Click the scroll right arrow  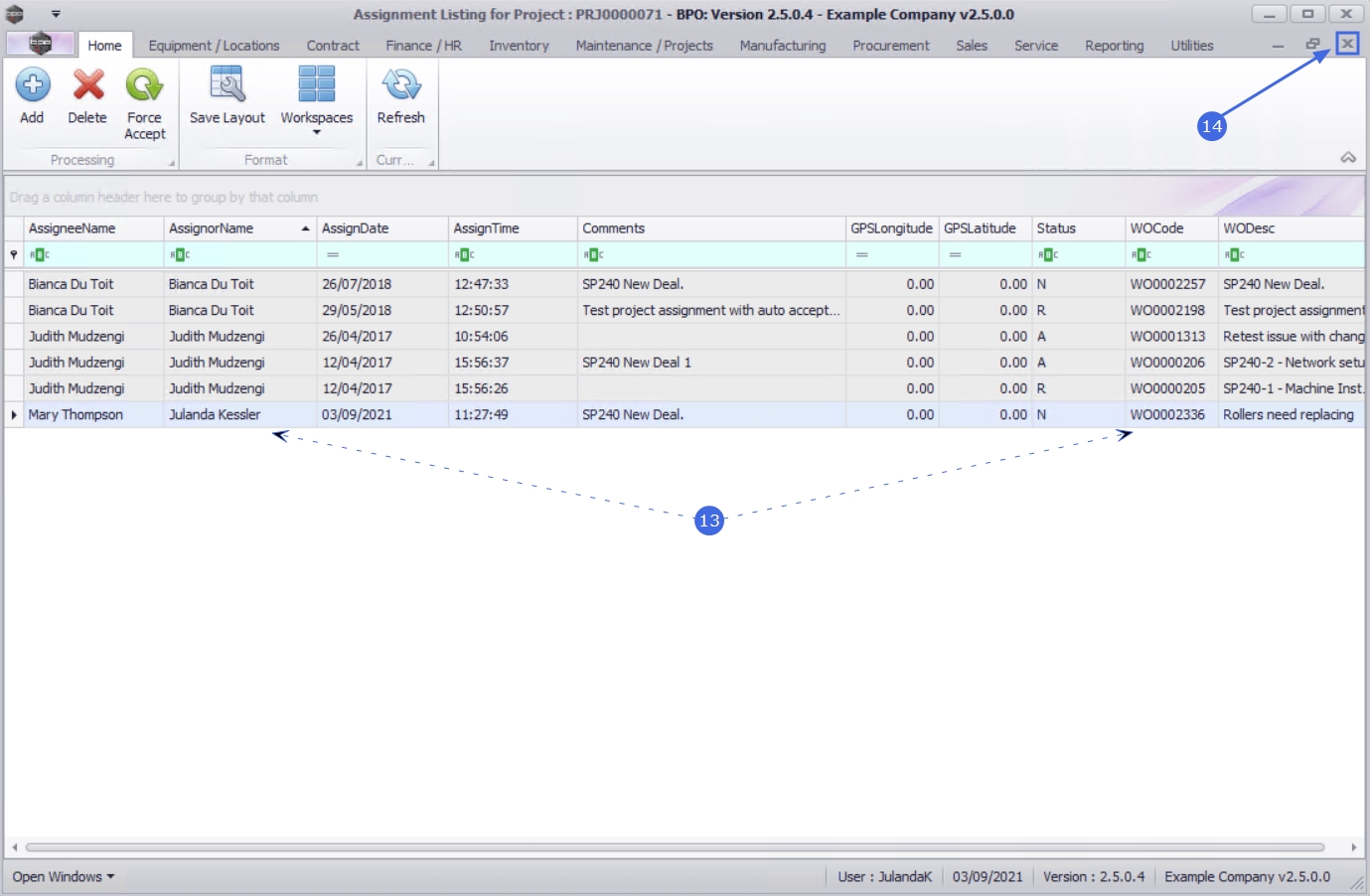[1354, 847]
